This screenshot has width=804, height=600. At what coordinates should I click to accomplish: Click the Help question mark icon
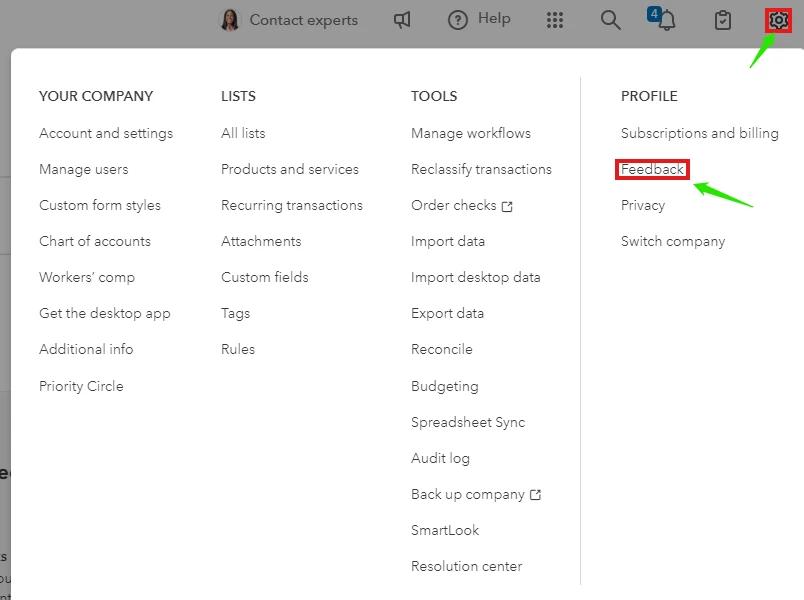pos(457,20)
